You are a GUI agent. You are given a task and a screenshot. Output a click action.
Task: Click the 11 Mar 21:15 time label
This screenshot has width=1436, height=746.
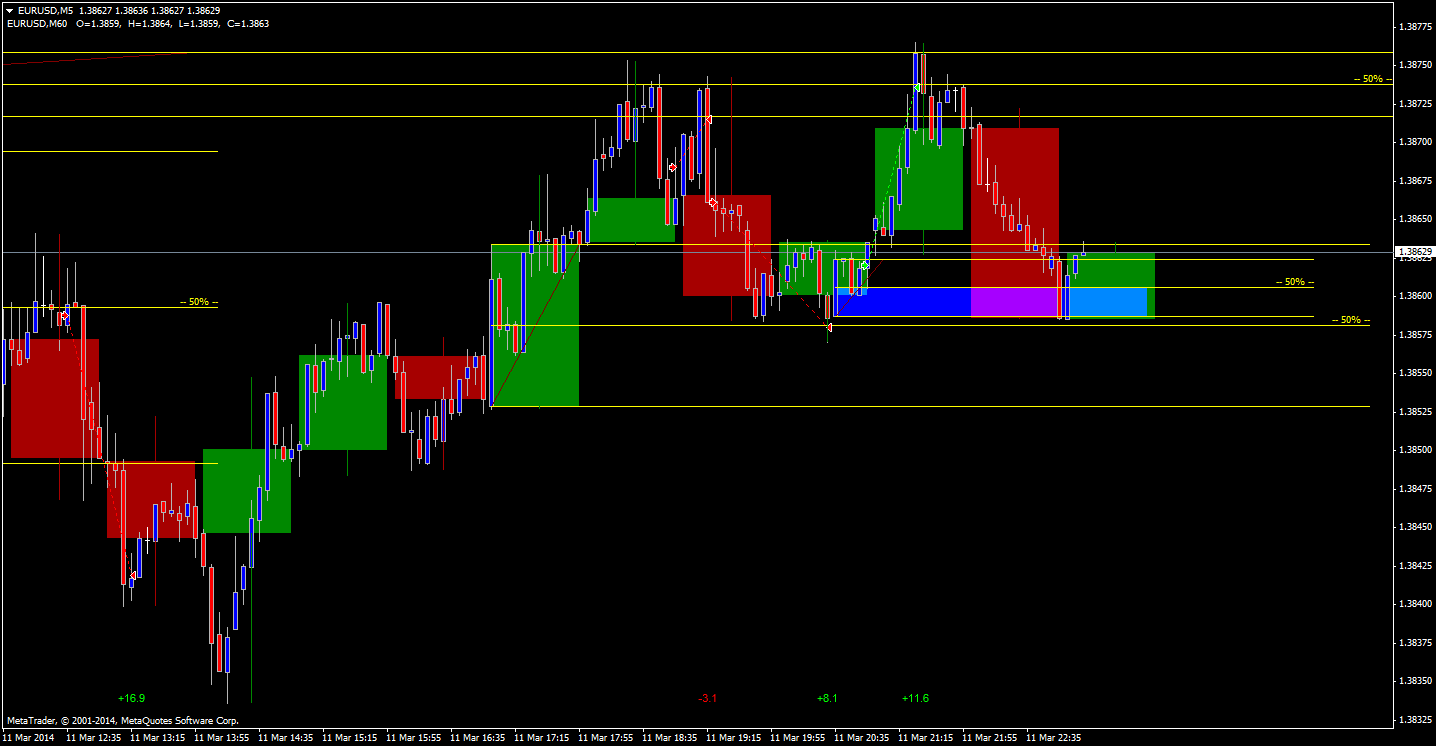tap(925, 738)
